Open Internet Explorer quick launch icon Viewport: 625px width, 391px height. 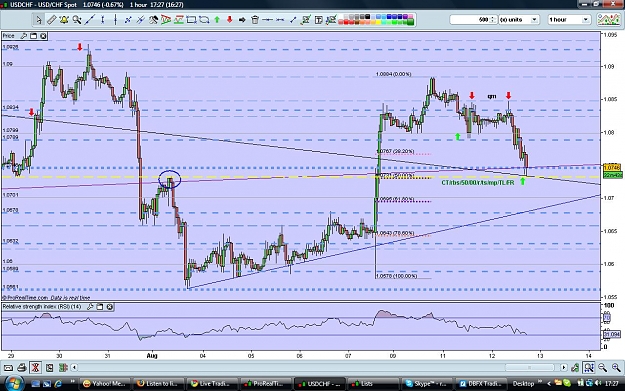point(58,384)
